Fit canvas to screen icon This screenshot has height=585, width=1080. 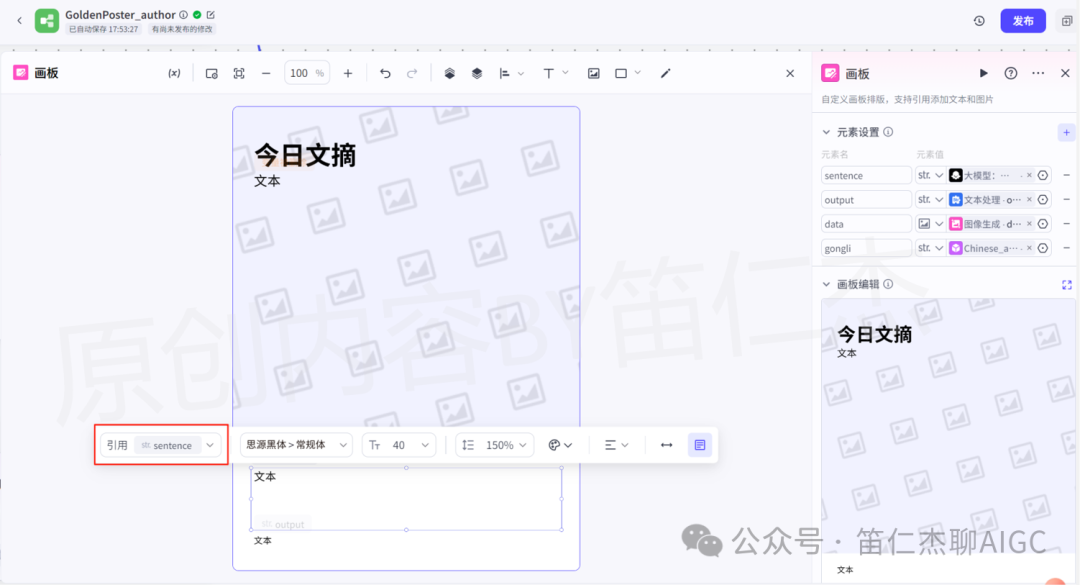[239, 73]
